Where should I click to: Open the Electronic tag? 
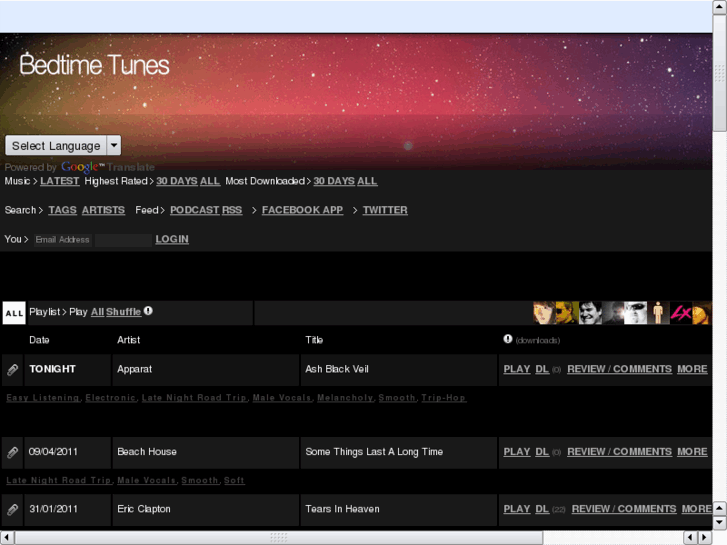(x=110, y=398)
